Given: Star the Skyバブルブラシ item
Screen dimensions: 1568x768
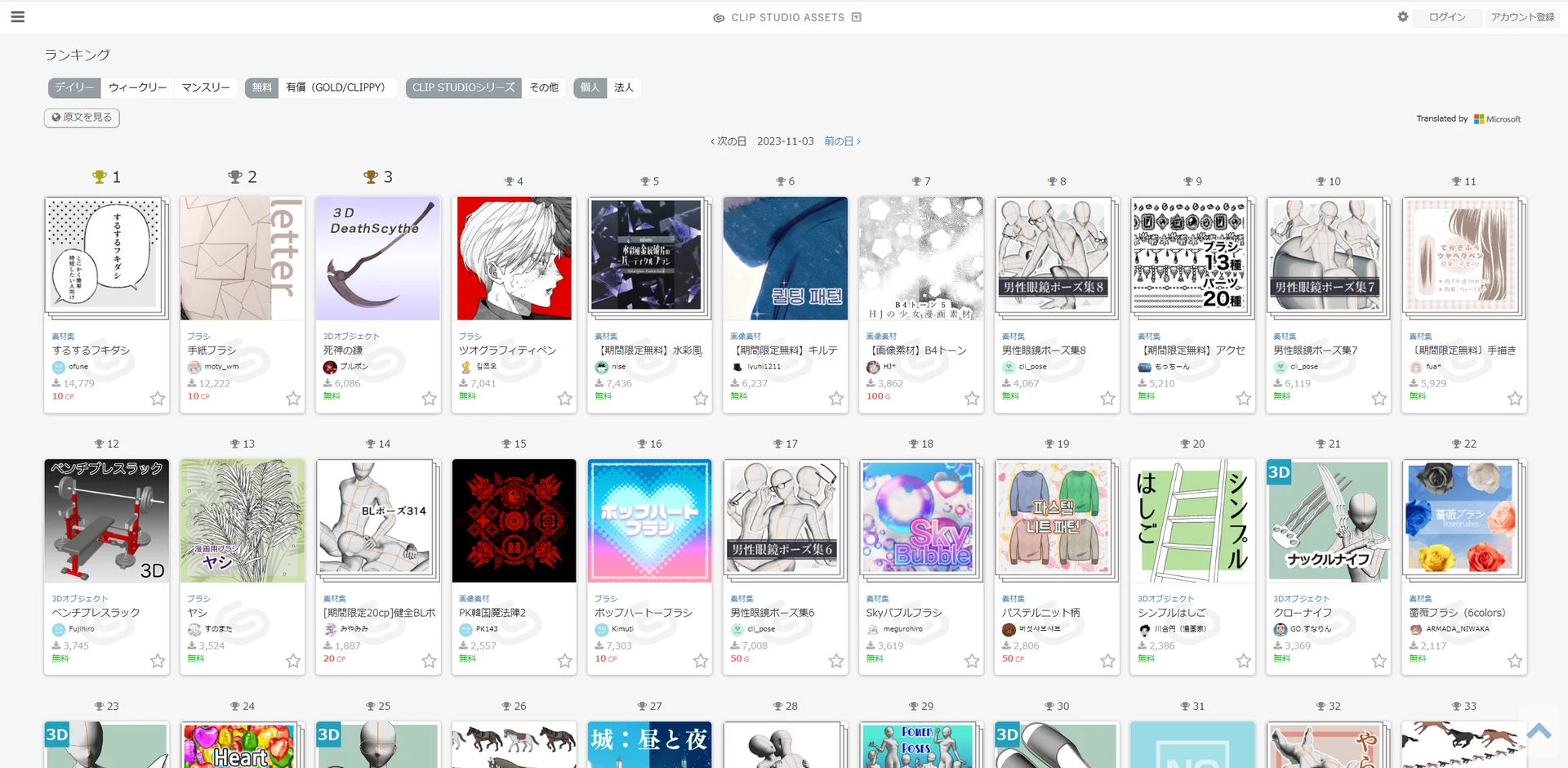Looking at the screenshot, I should pyautogui.click(x=972, y=661).
